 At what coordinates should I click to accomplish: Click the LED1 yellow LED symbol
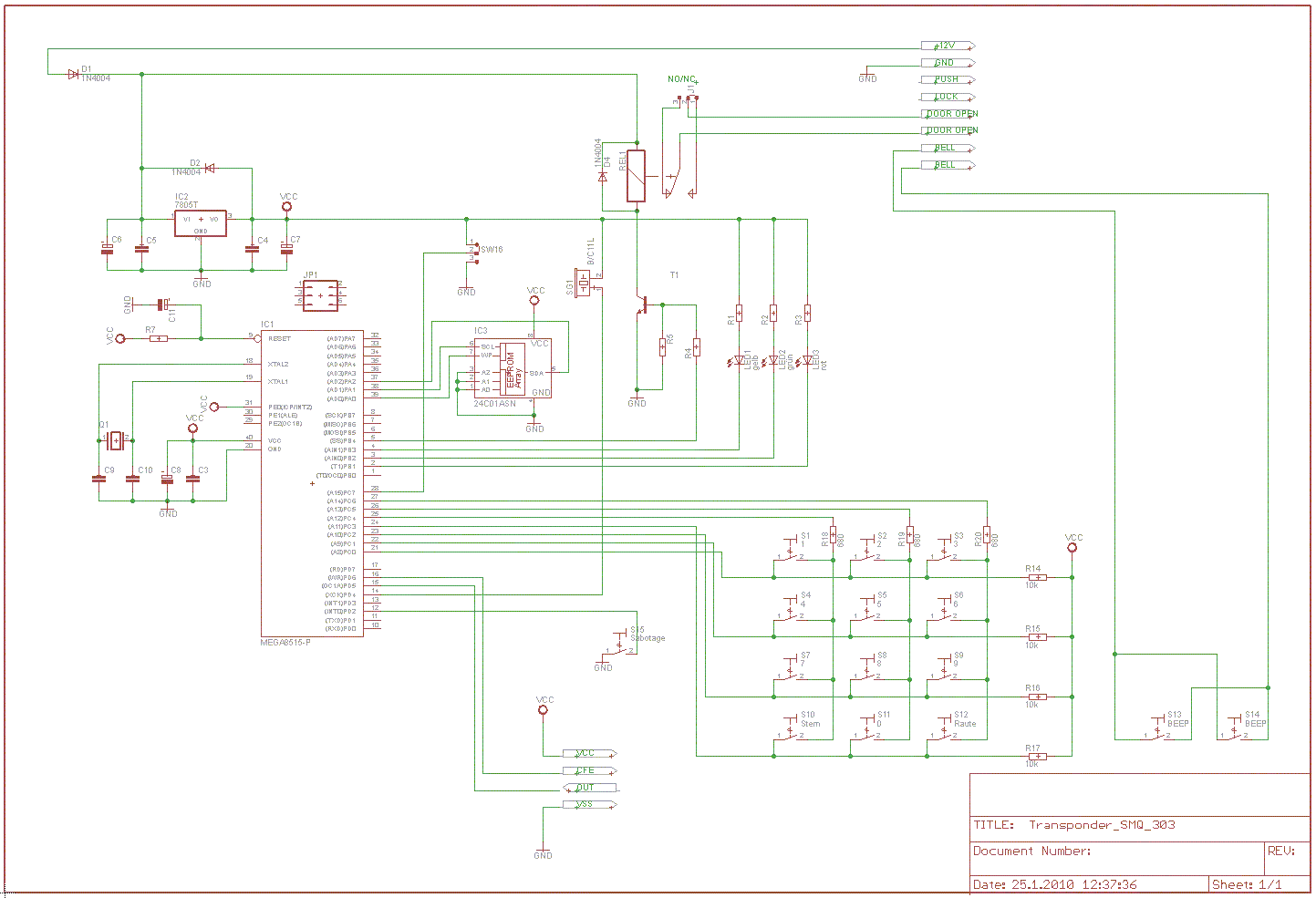click(x=737, y=361)
